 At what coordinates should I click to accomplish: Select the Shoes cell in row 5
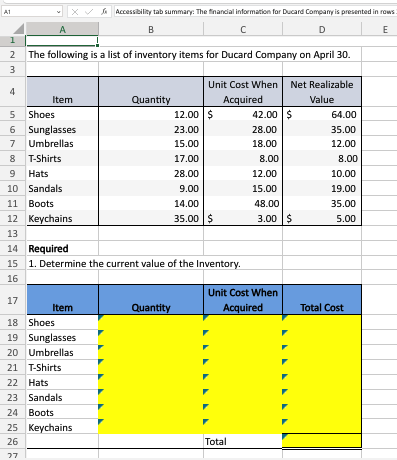point(62,114)
